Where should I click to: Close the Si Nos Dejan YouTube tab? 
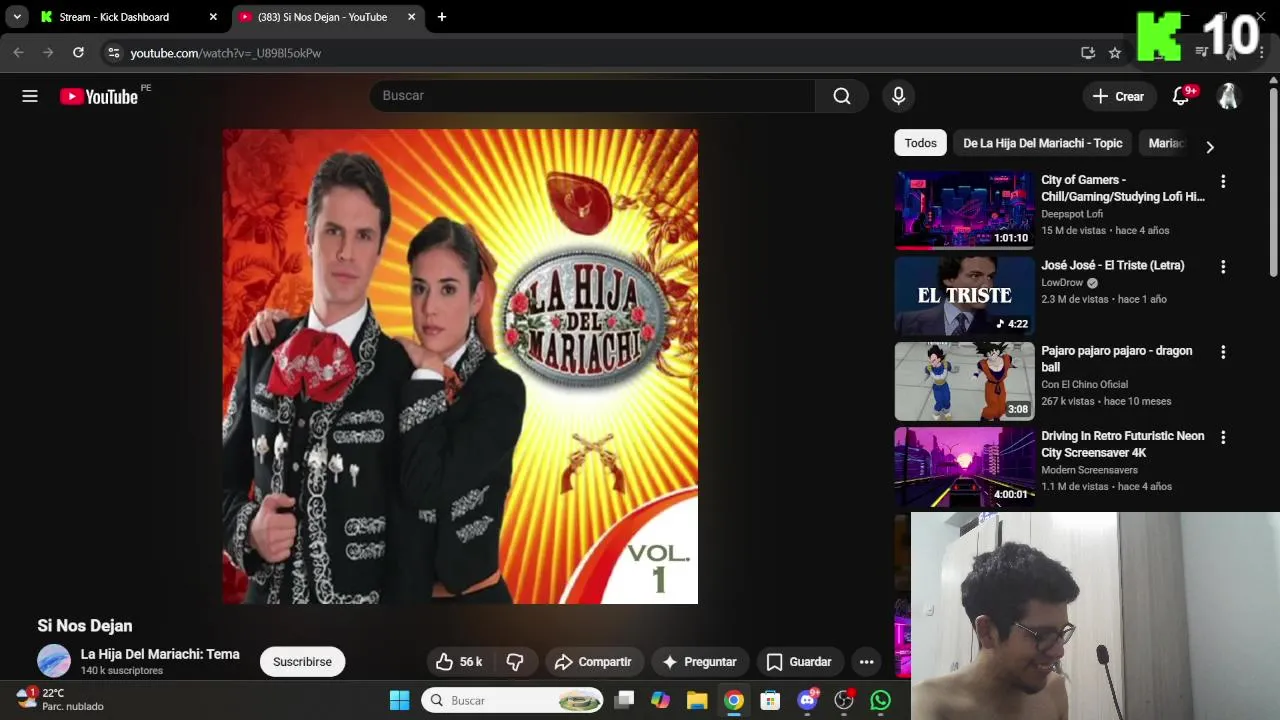[x=412, y=17]
